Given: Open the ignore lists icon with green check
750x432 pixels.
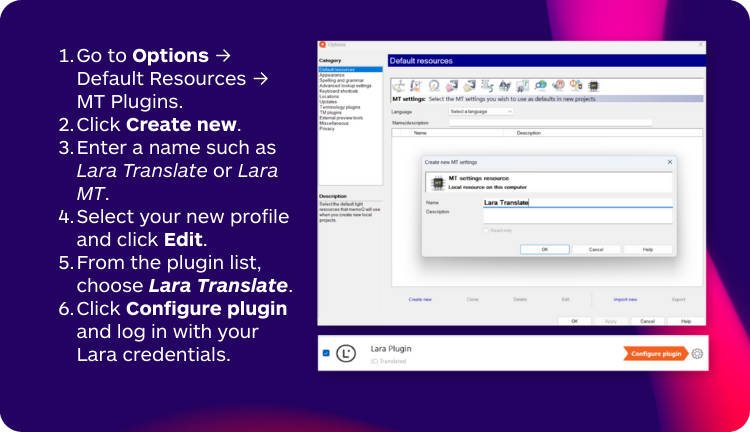Looking at the screenshot, I should (x=505, y=86).
